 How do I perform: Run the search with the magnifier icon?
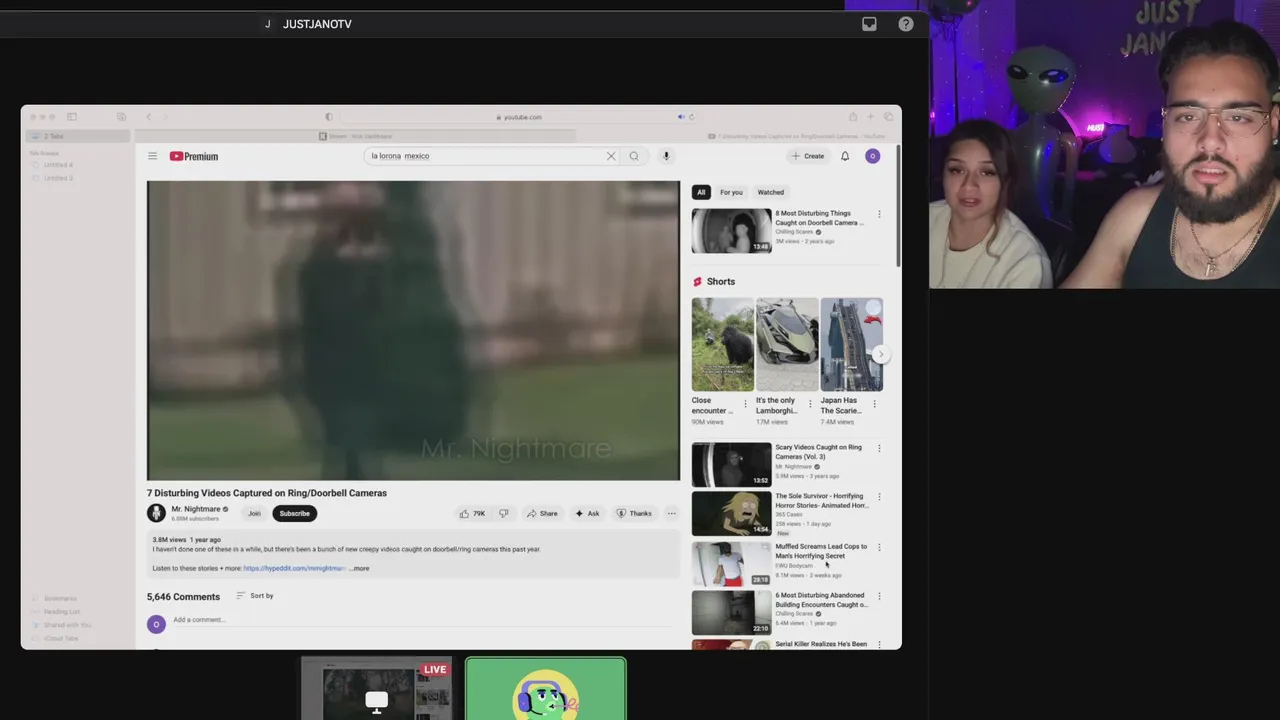coord(634,156)
